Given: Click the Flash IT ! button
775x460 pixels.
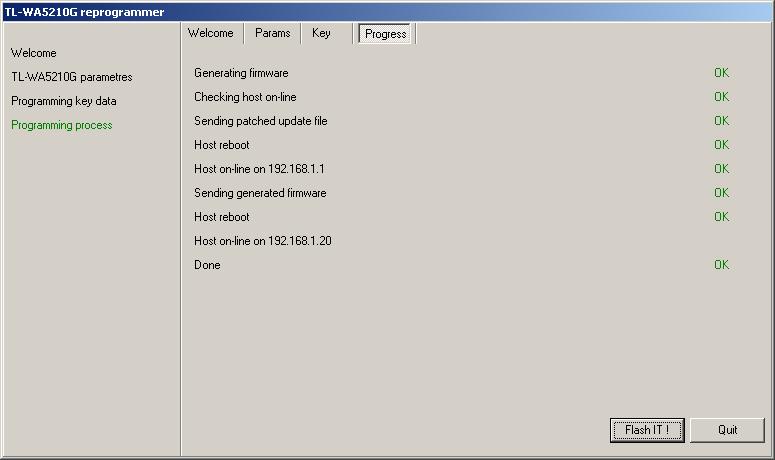Looking at the screenshot, I should (x=647, y=430).
